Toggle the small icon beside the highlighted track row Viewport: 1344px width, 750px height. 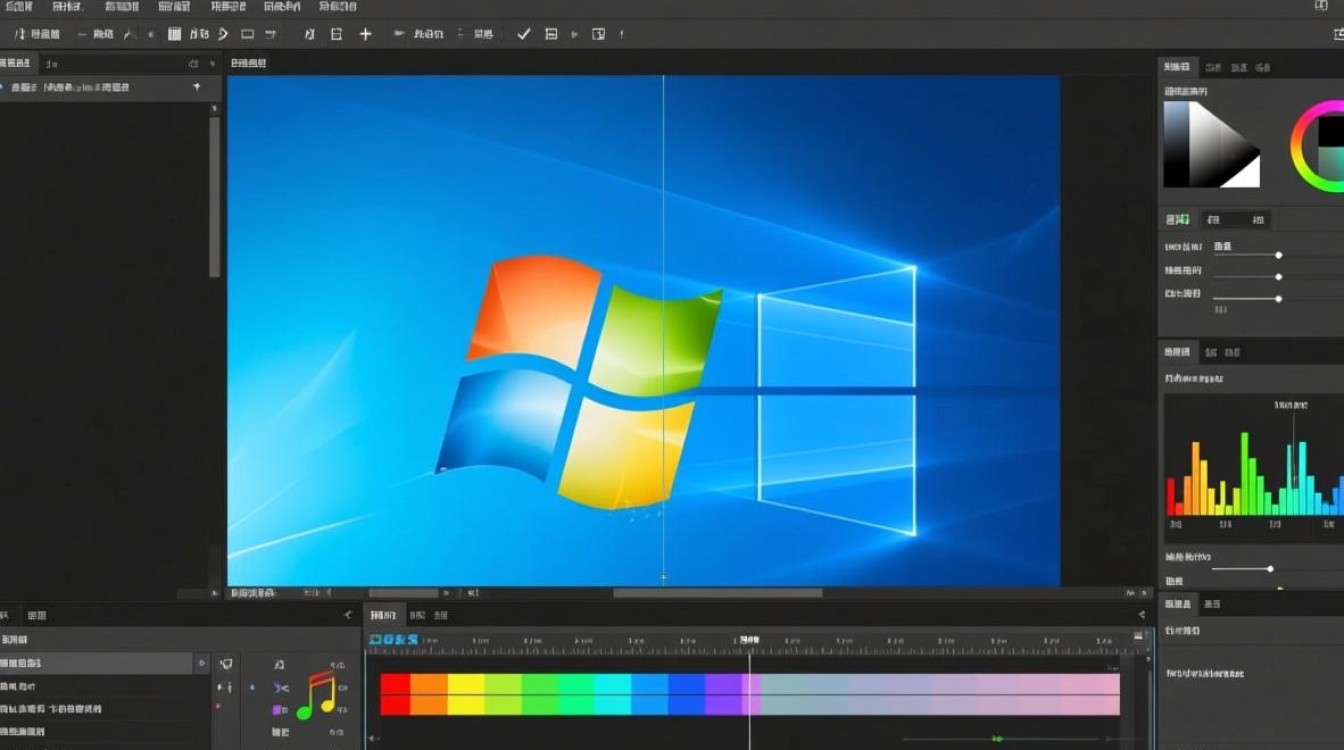202,663
